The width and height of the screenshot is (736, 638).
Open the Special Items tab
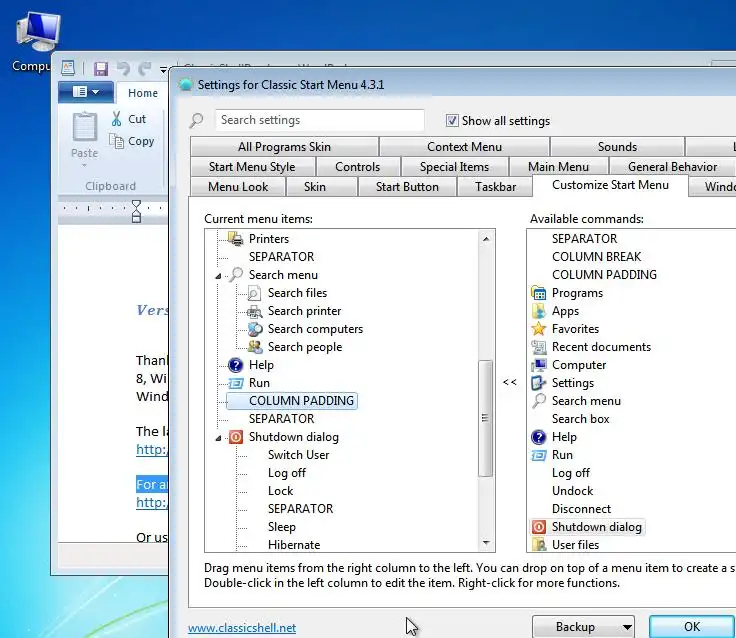(454, 167)
